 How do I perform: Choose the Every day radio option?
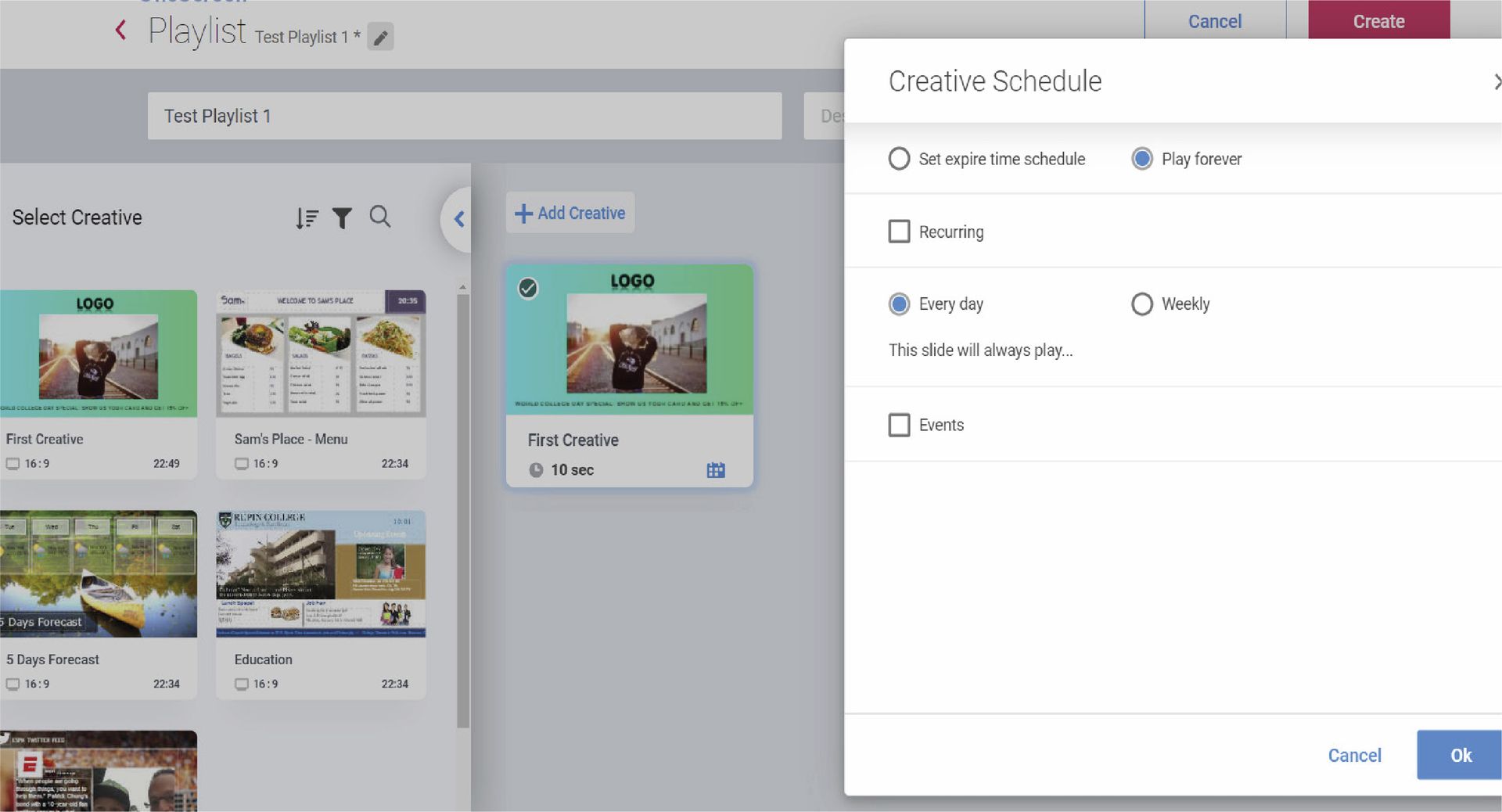[900, 304]
